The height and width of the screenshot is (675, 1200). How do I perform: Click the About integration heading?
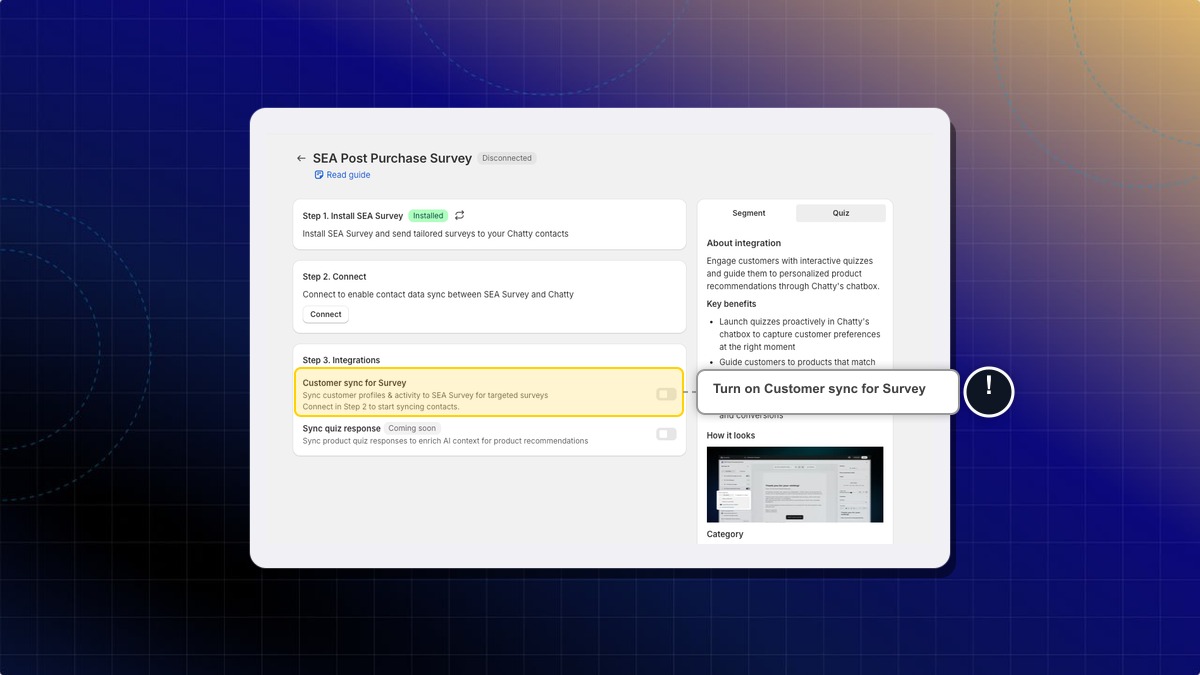coord(744,243)
